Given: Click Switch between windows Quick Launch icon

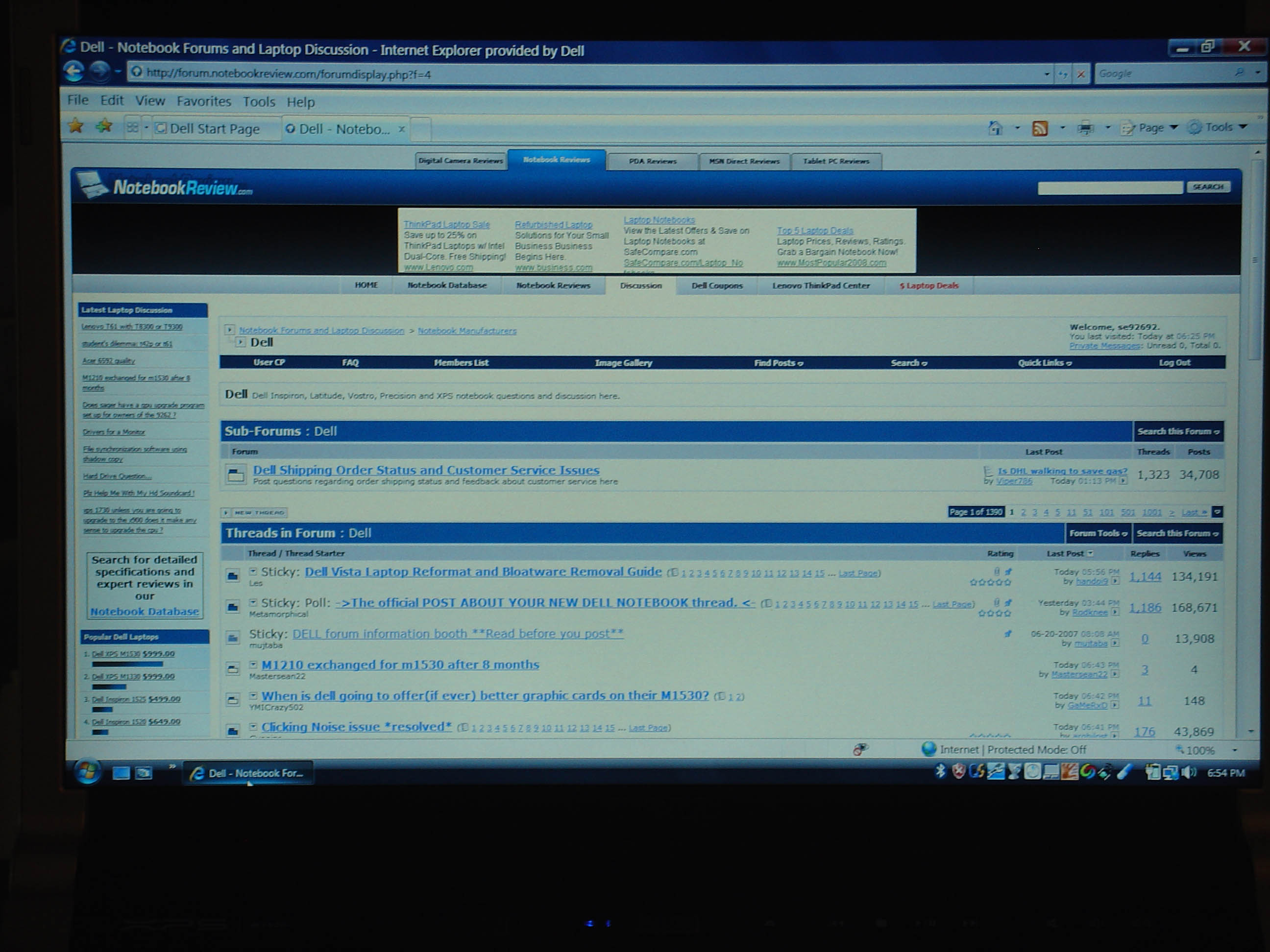Looking at the screenshot, I should click(144, 773).
